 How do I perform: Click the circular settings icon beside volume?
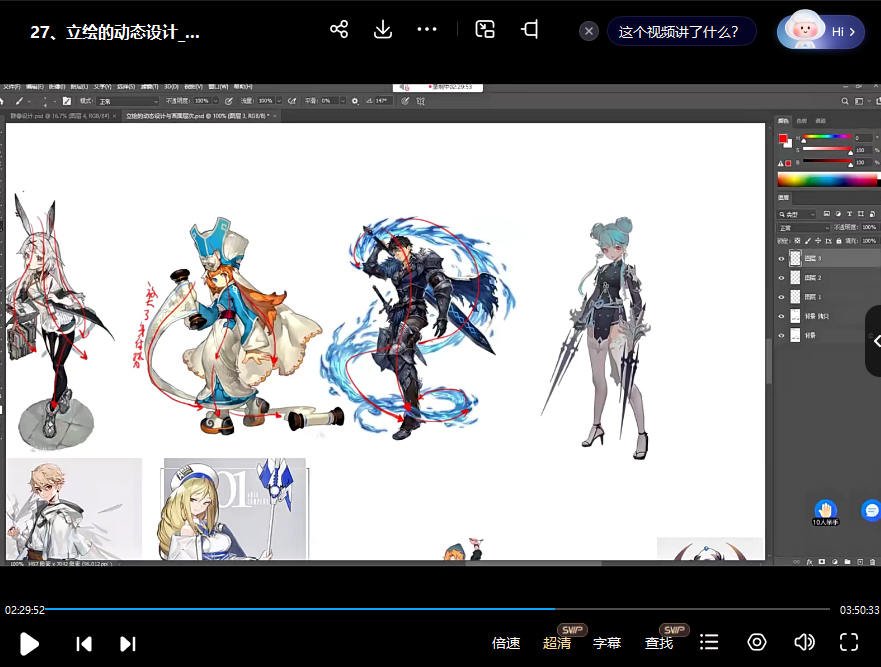point(757,643)
